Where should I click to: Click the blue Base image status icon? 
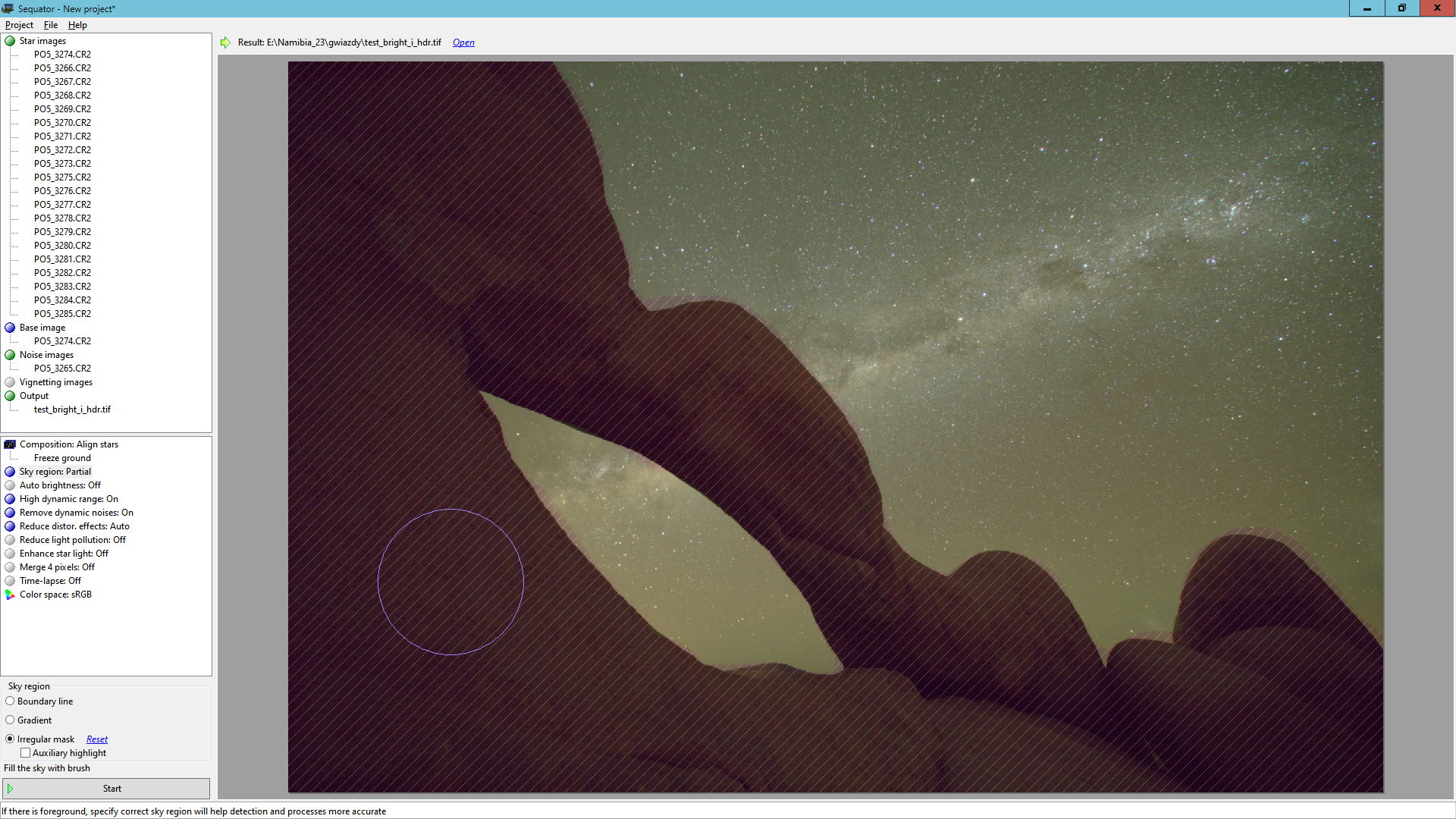(x=10, y=328)
